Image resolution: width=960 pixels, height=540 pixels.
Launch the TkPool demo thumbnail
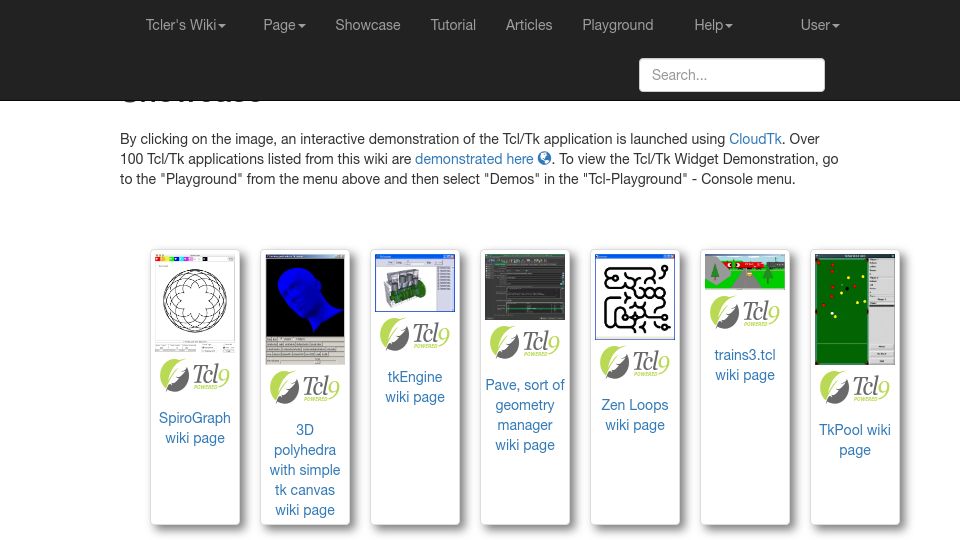click(855, 309)
